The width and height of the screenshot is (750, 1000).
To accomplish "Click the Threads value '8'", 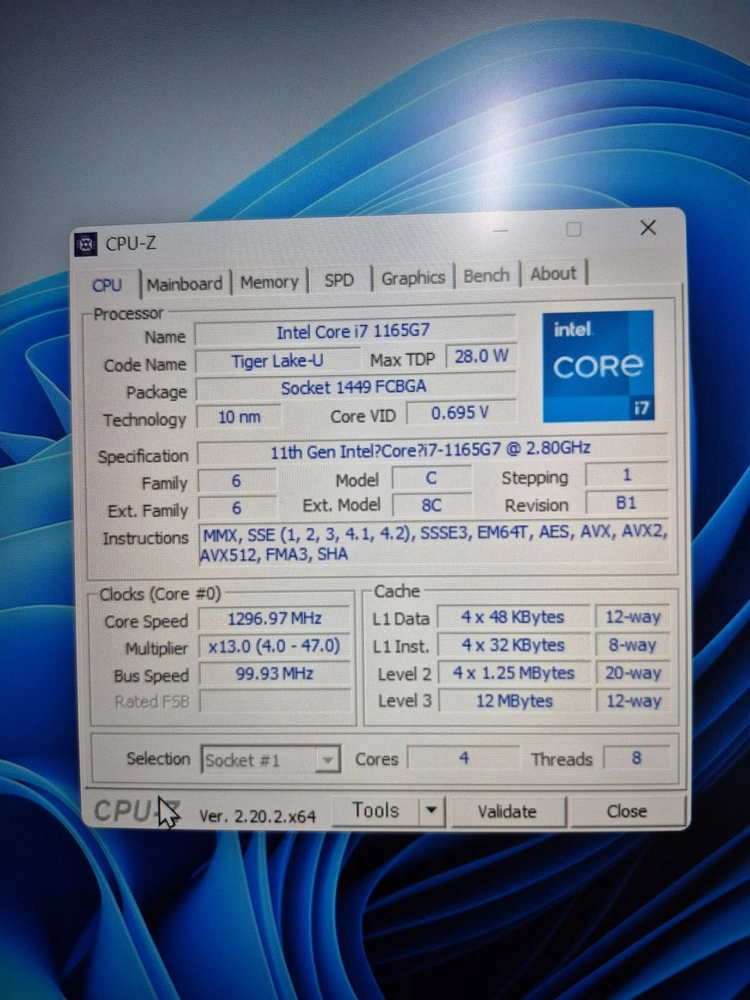I will click(x=636, y=758).
